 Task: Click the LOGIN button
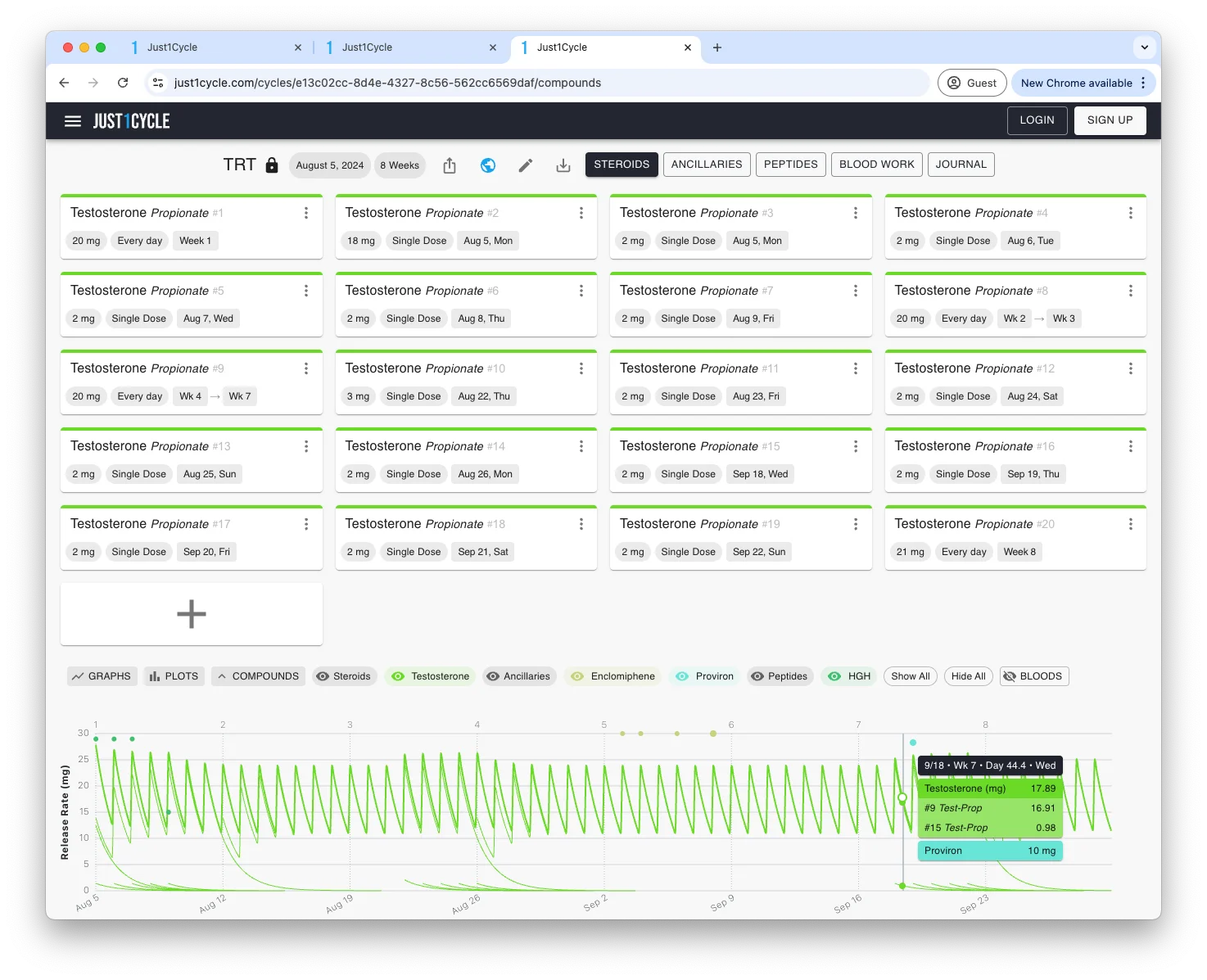[1037, 120]
